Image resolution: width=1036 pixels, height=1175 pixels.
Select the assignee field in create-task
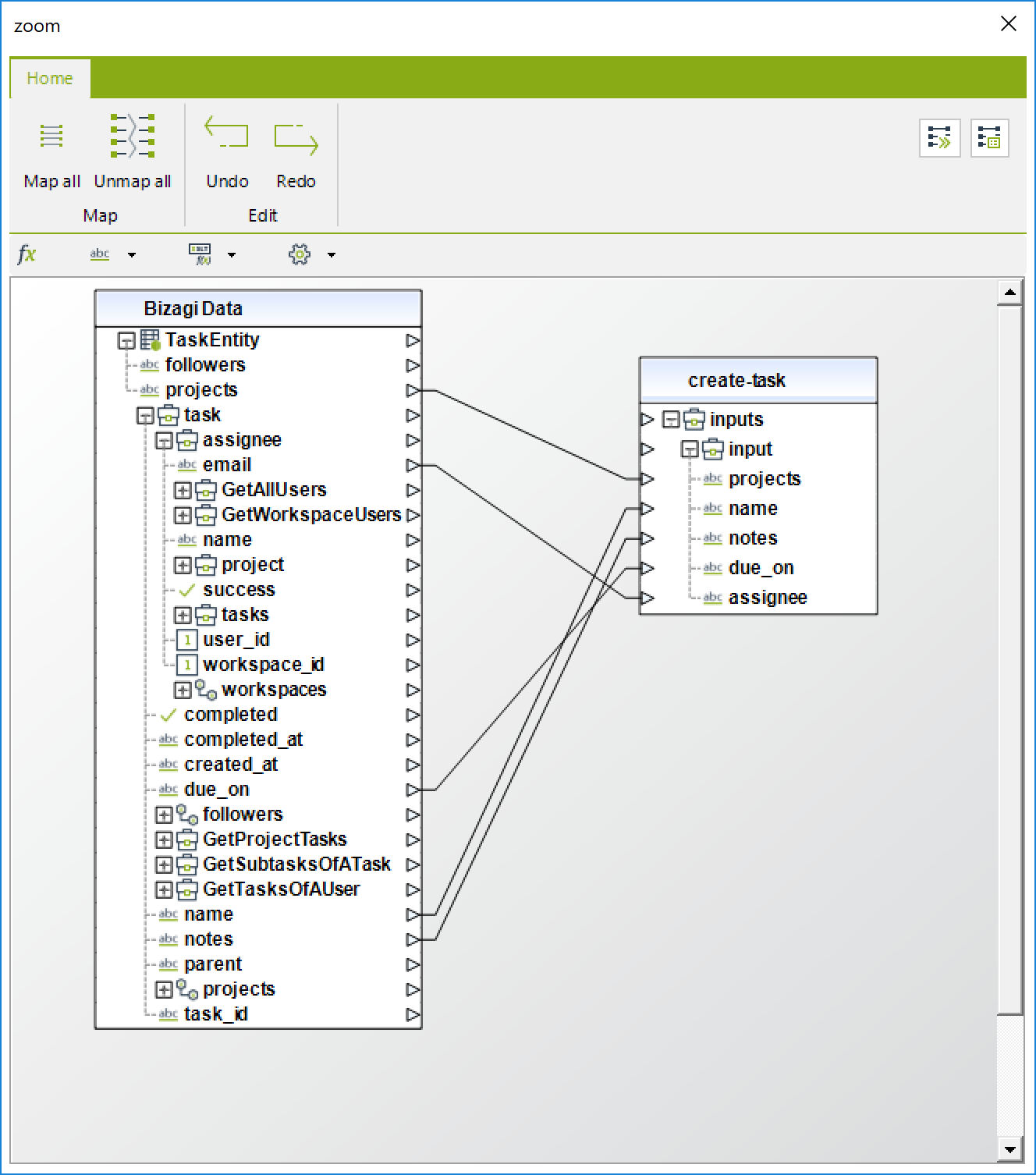tap(768, 598)
